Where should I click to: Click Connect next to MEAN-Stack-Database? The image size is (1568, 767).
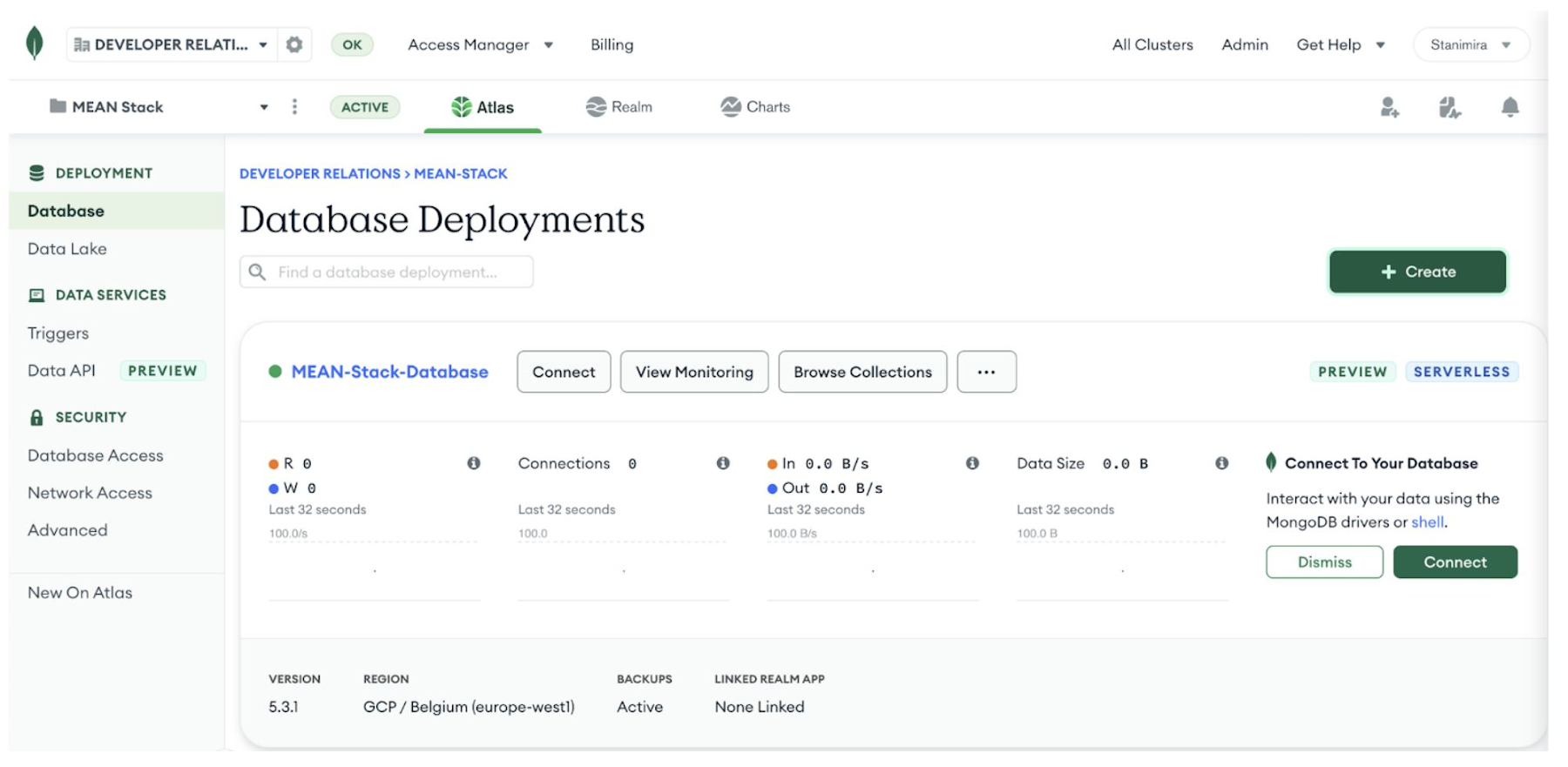(x=564, y=372)
